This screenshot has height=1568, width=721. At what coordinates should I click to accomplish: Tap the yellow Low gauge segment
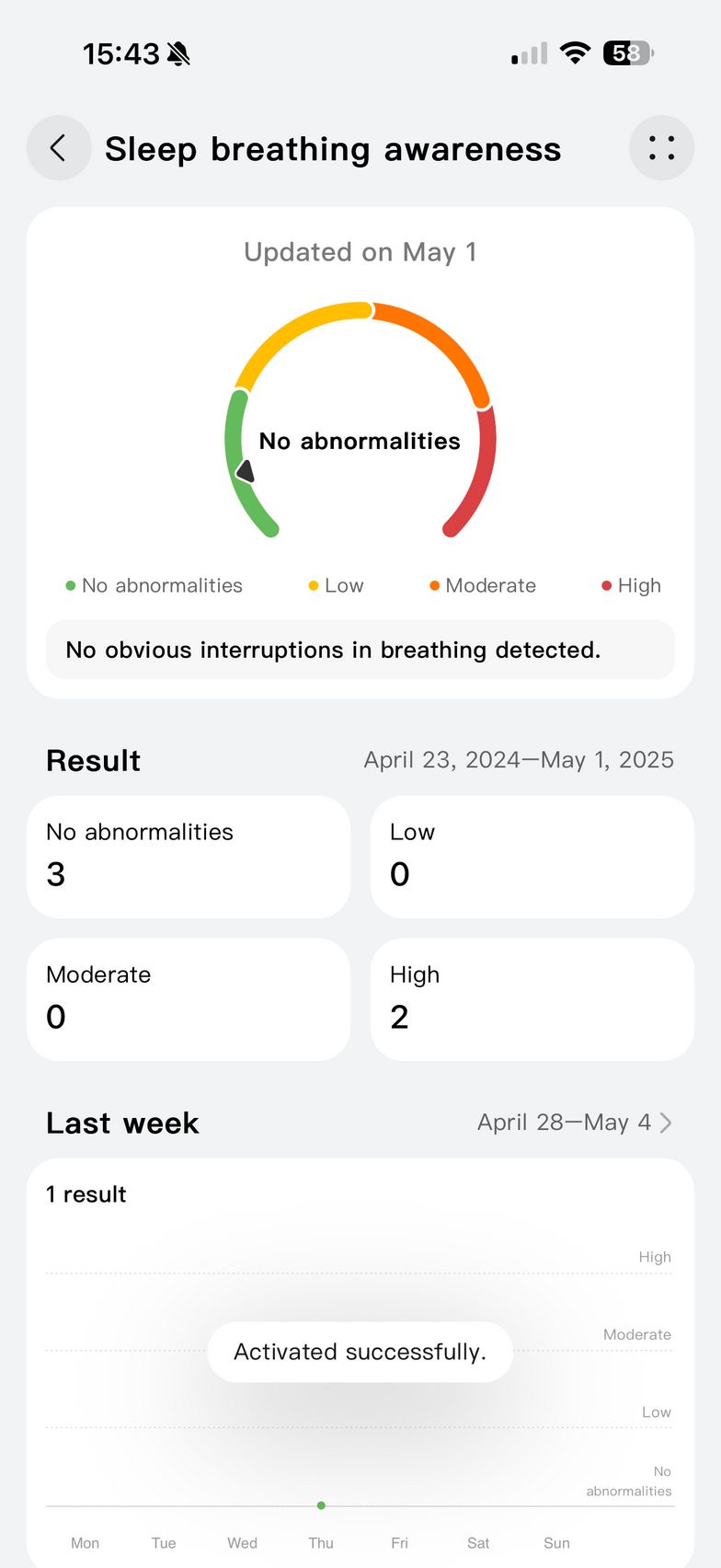pyautogui.click(x=294, y=331)
